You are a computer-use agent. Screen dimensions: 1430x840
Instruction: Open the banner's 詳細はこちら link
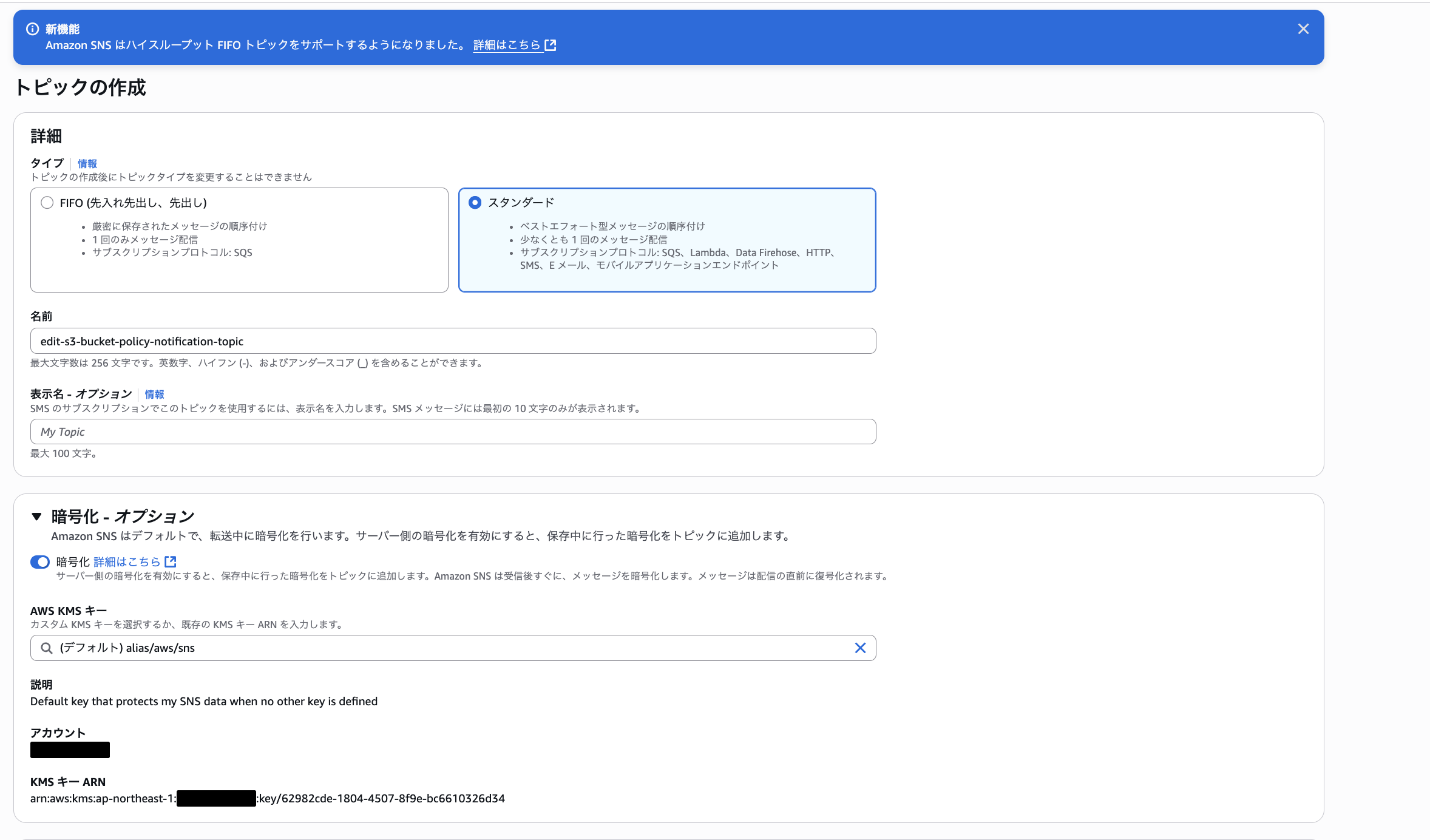pos(506,45)
